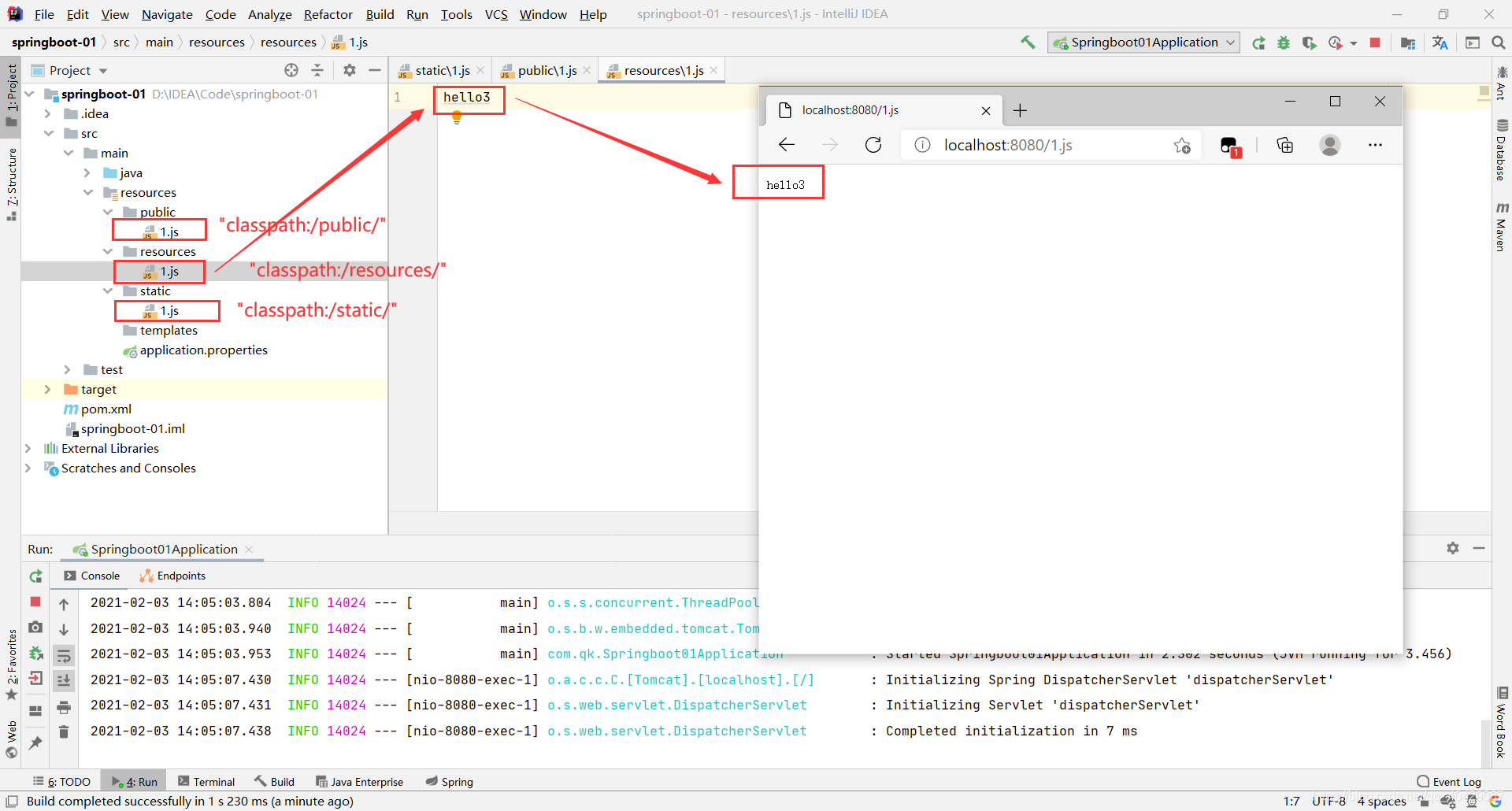The height and width of the screenshot is (811, 1512).
Task: Click the Run with Coverage icon
Action: (x=1309, y=43)
